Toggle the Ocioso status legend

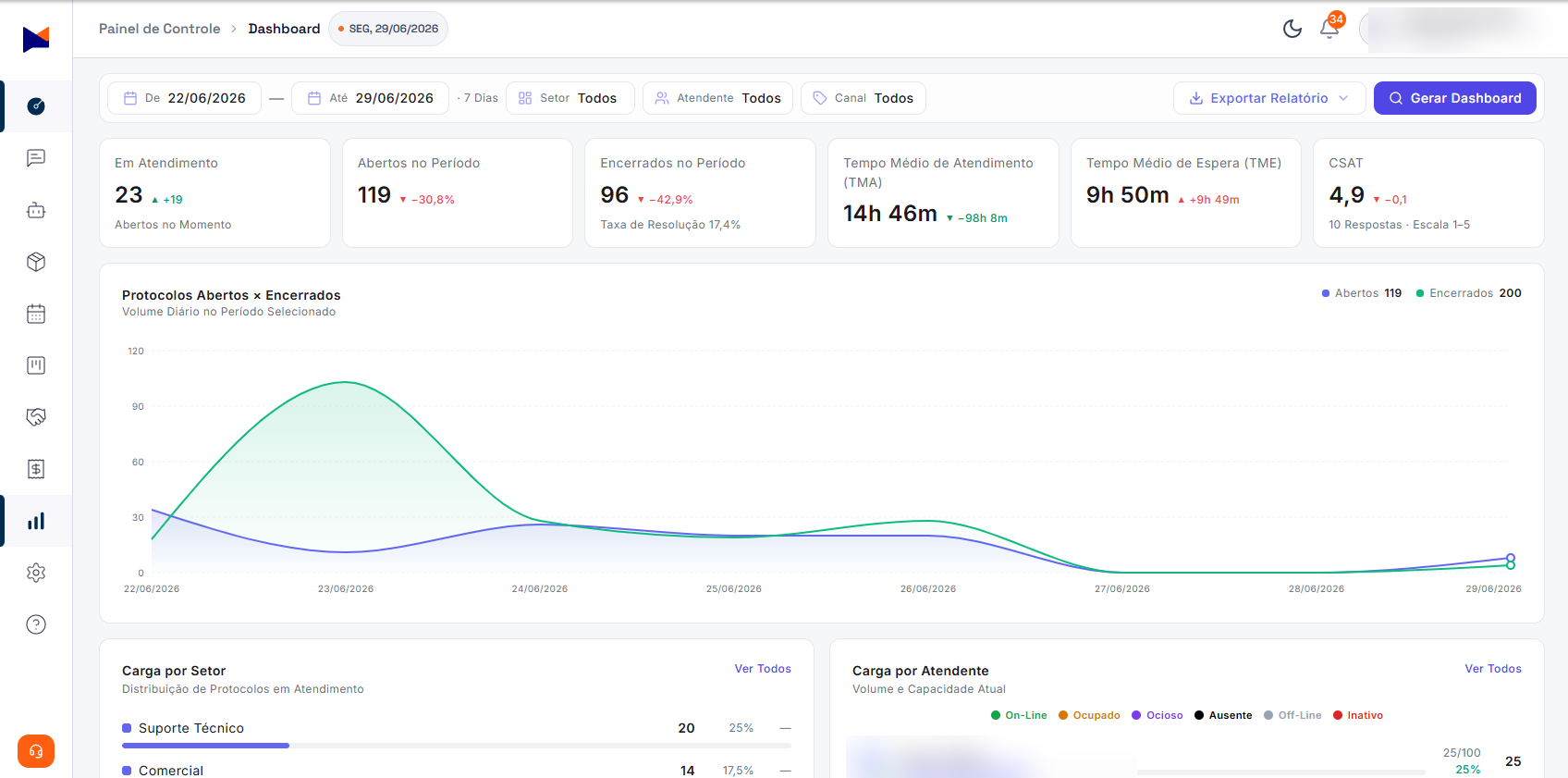tap(1158, 715)
